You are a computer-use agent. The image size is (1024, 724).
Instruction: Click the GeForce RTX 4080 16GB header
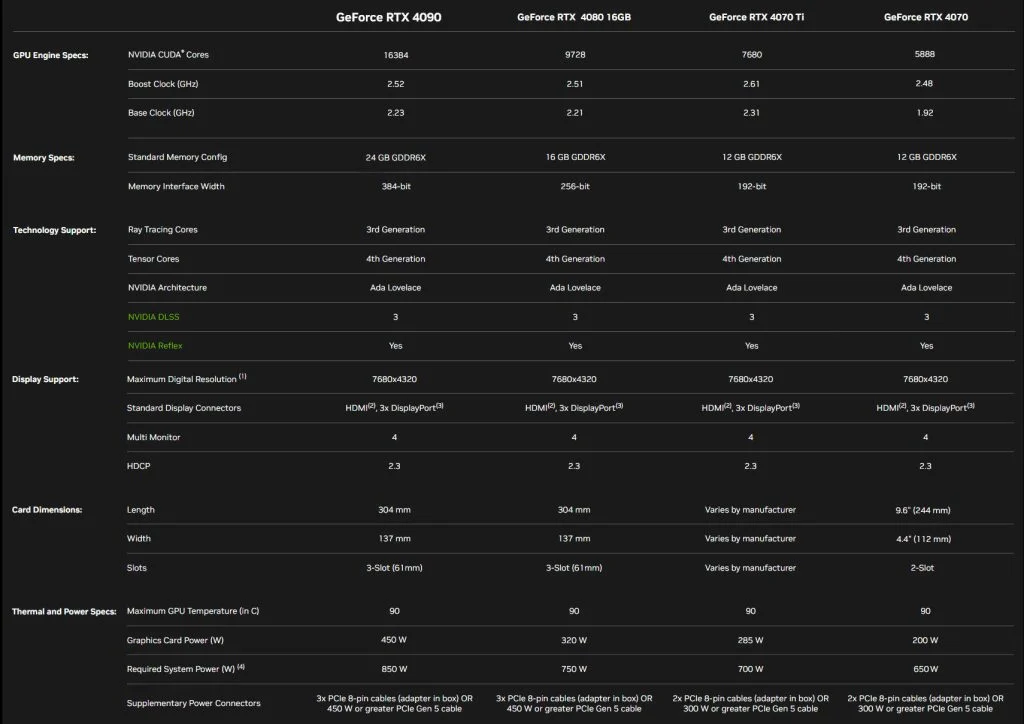point(575,17)
